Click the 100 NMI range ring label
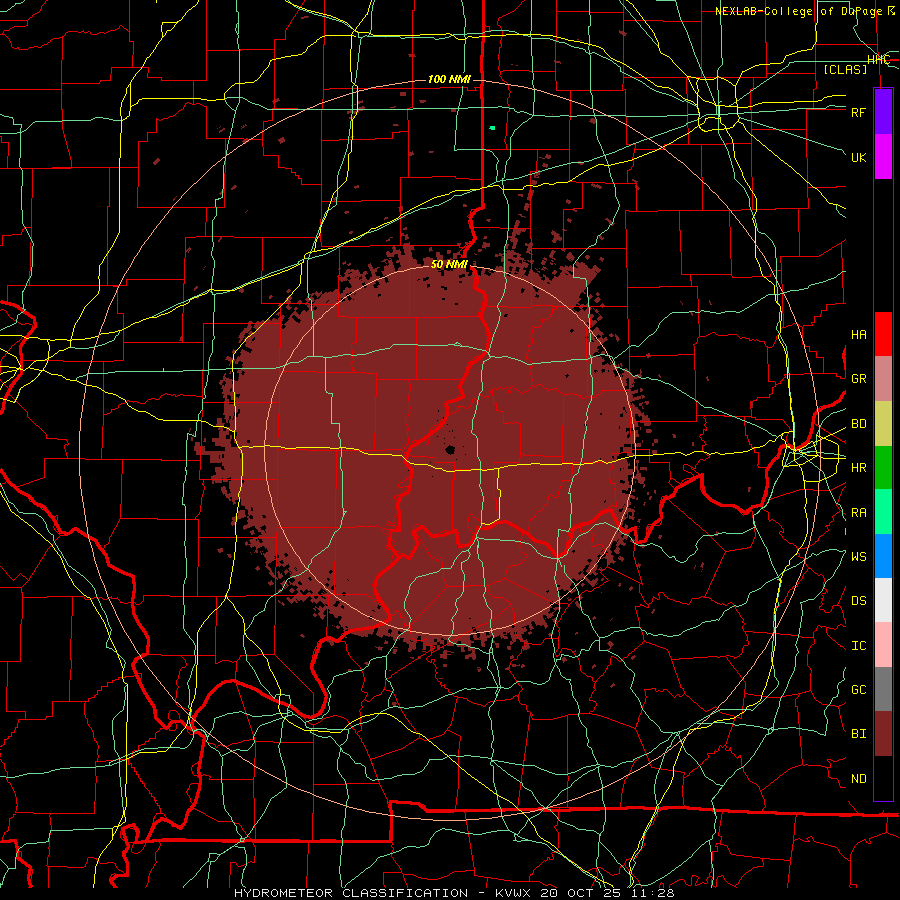Image resolution: width=900 pixels, height=900 pixels. [449, 79]
